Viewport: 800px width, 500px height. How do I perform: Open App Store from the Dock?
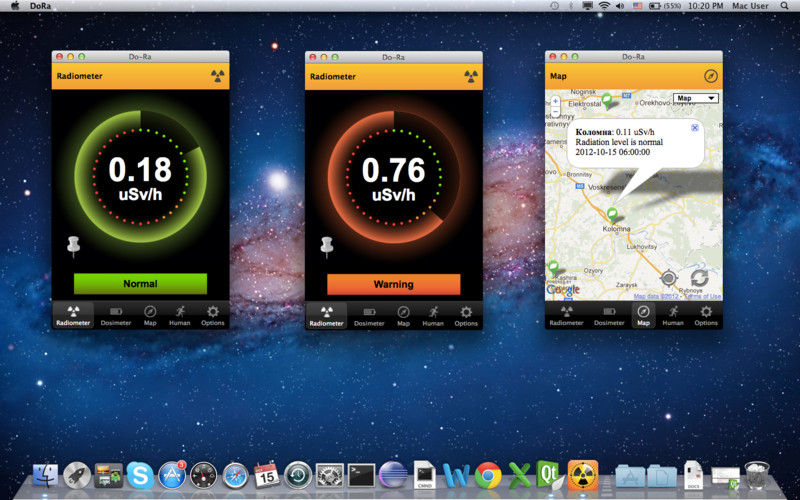(x=172, y=476)
